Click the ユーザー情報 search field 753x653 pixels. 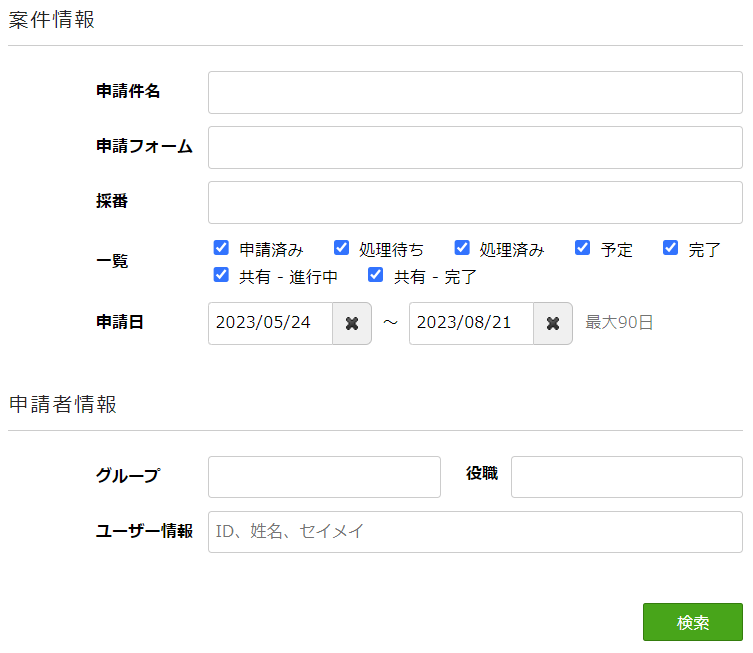tap(475, 532)
